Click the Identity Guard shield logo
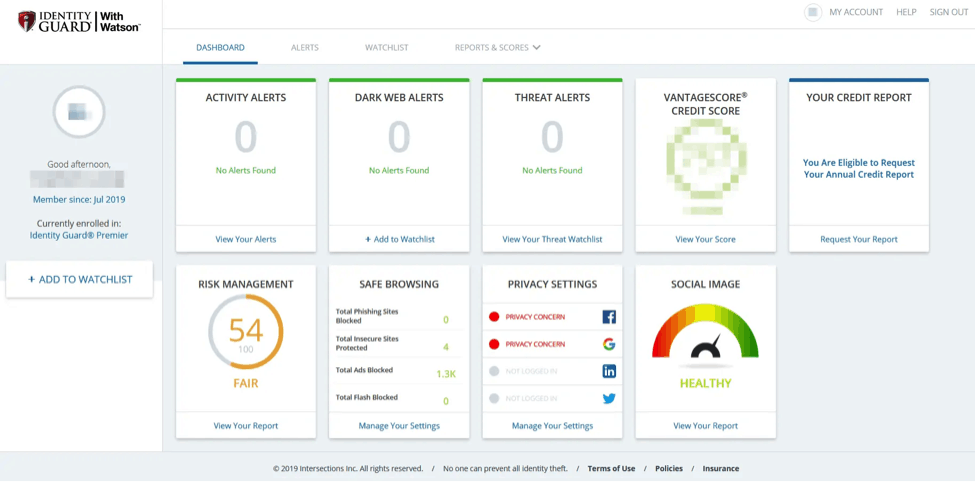Viewport: 975px width, 482px height. pos(27,22)
